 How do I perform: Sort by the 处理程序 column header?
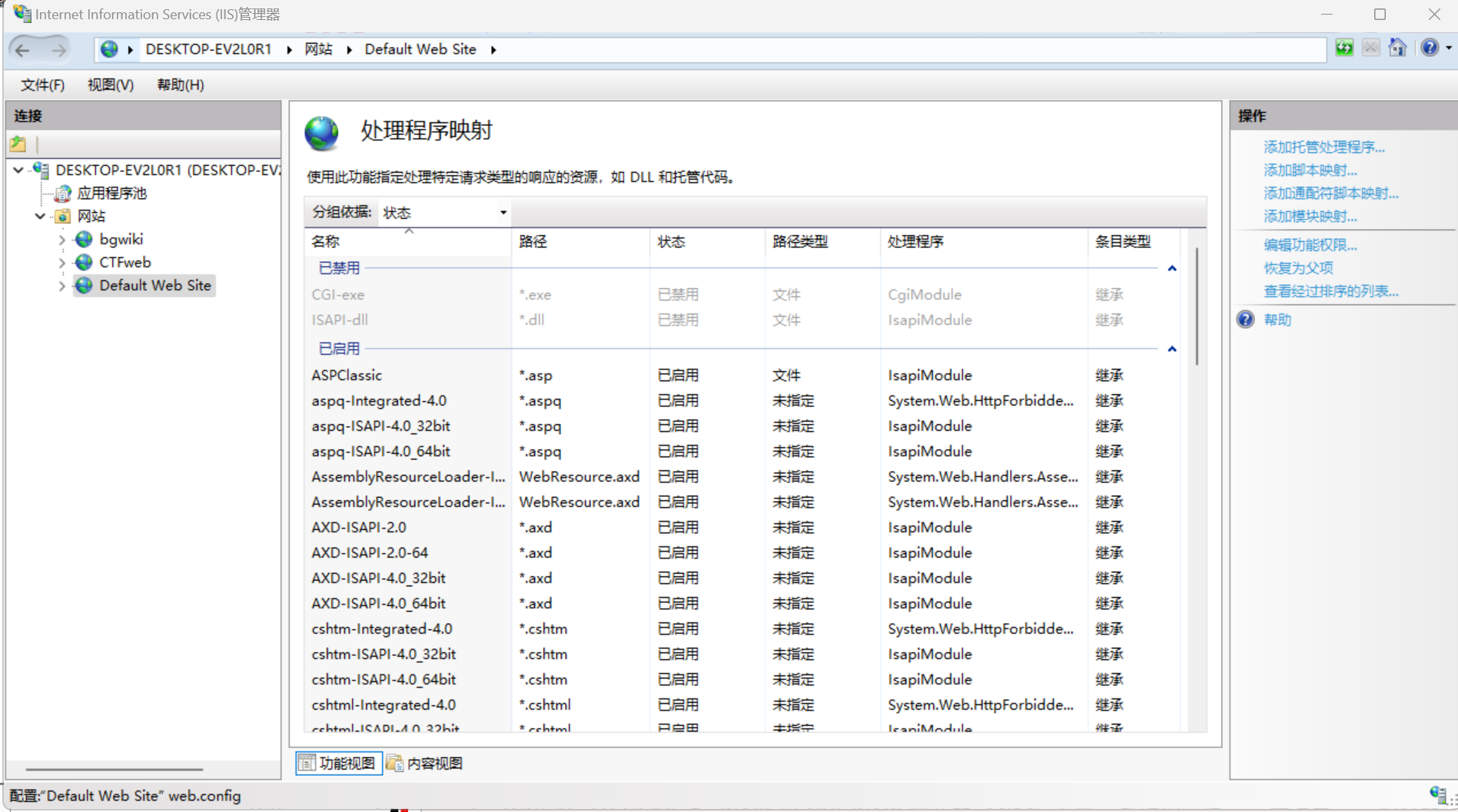984,242
